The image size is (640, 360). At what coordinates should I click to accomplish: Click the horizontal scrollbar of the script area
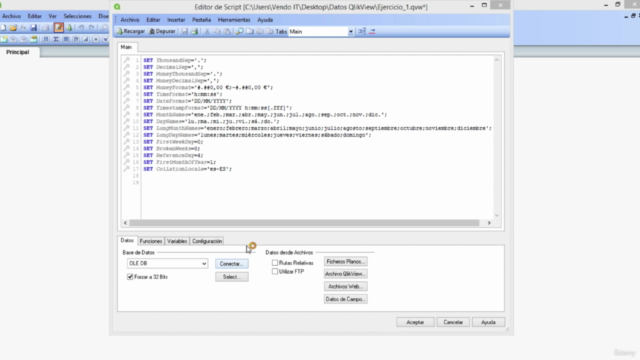(x=304, y=223)
